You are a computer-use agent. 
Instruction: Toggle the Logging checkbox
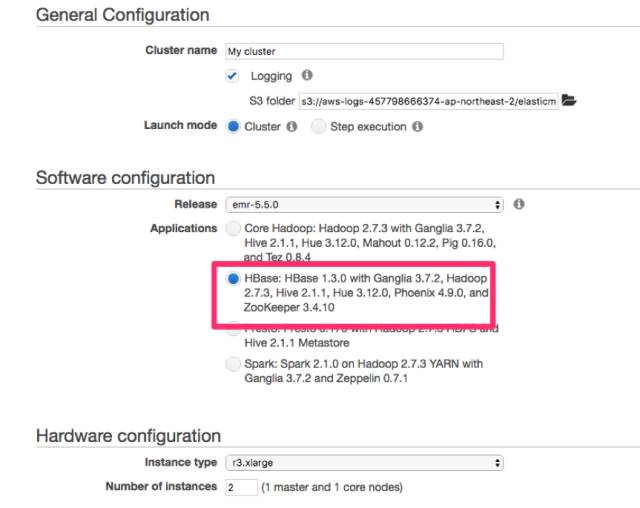coord(232,76)
